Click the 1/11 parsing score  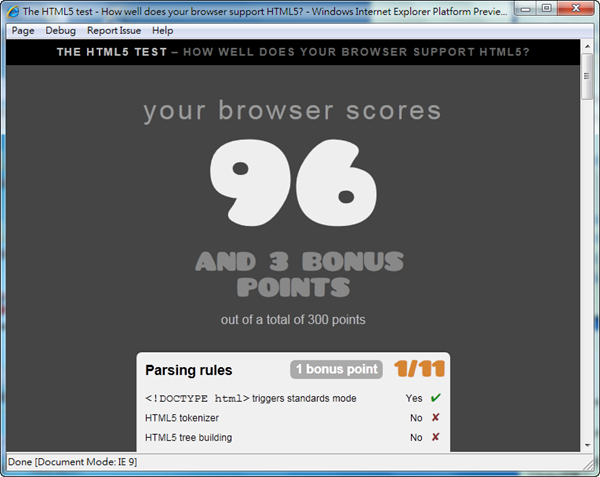point(419,369)
